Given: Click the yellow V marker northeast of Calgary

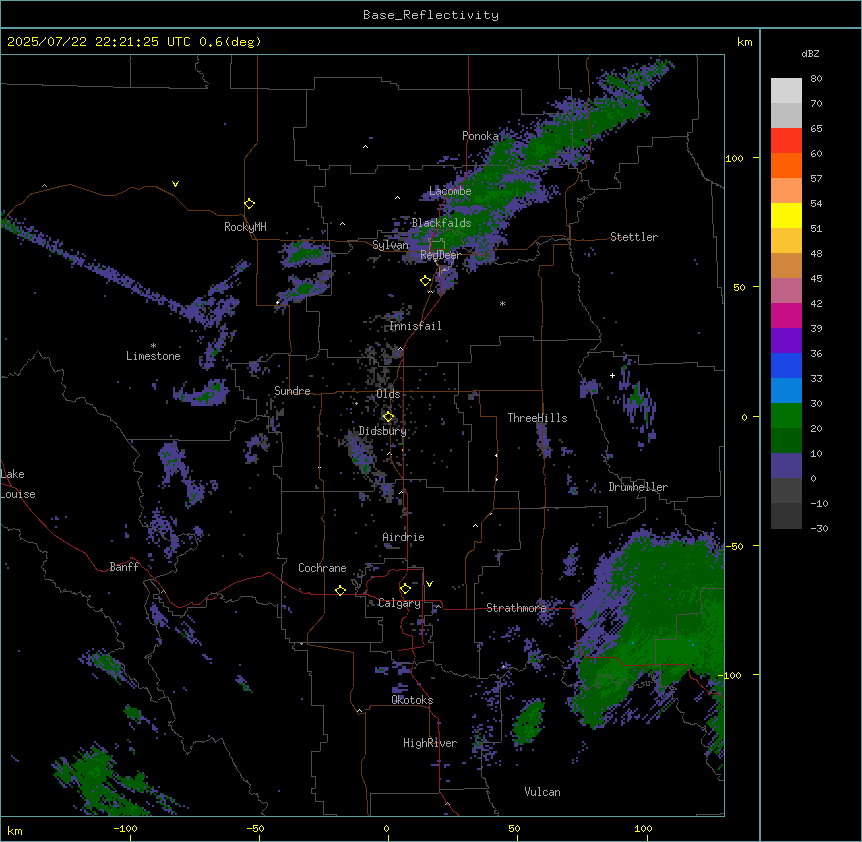Looking at the screenshot, I should click(429, 584).
